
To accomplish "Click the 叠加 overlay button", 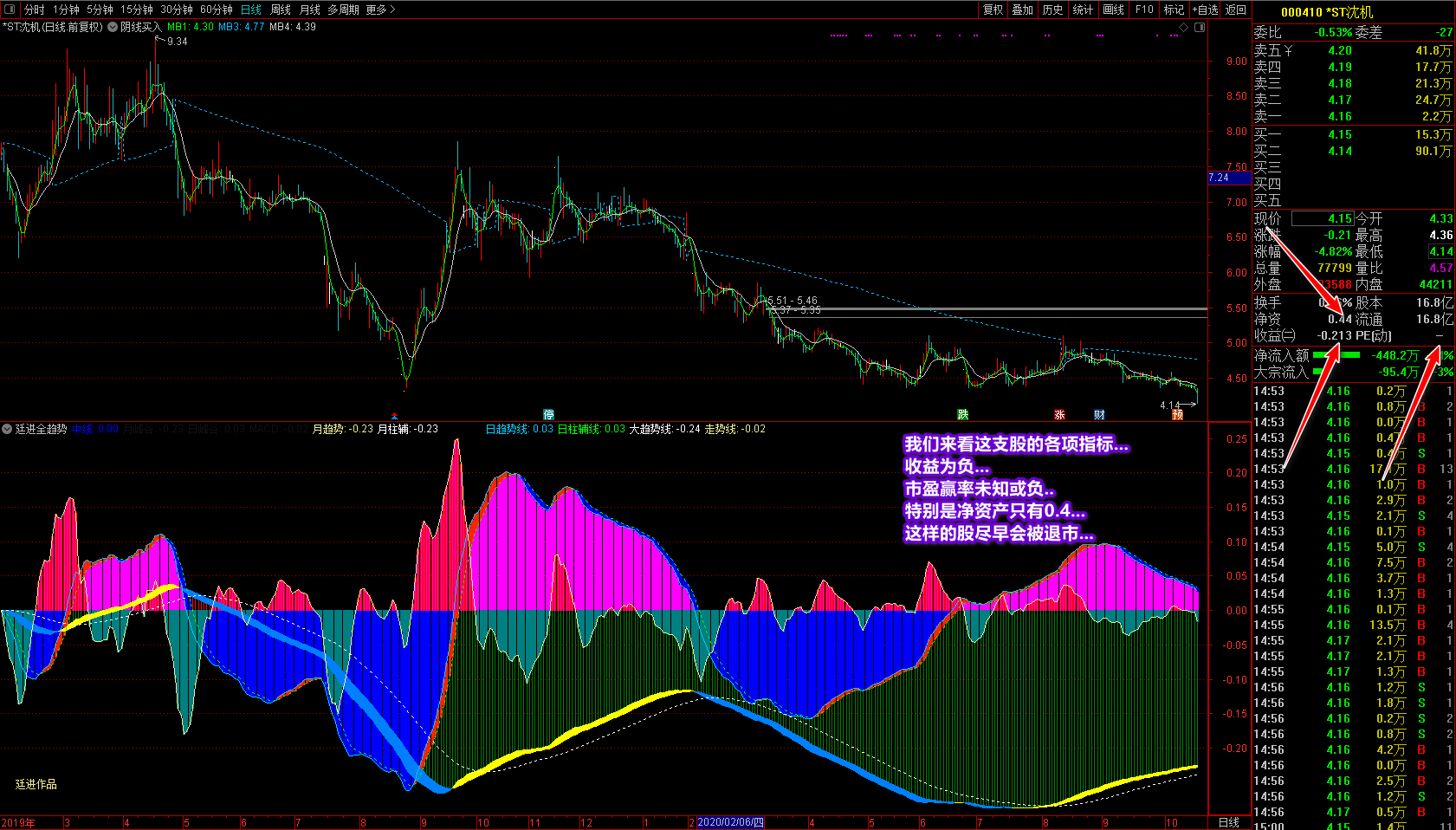I will point(1023,10).
